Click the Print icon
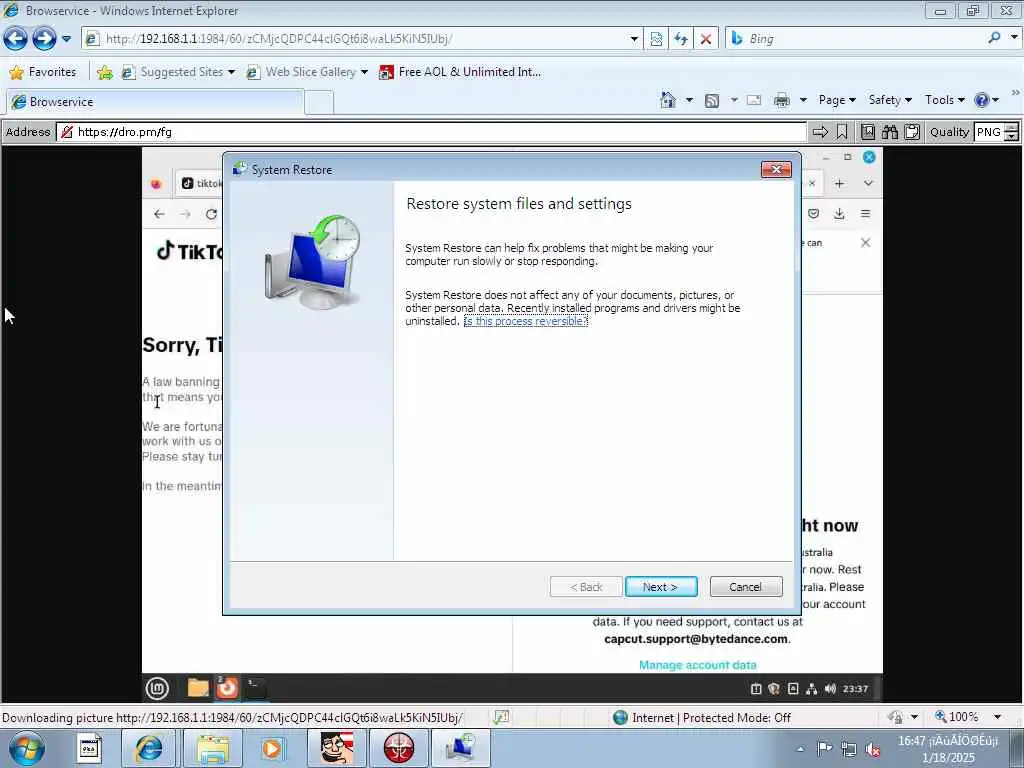 [x=782, y=100]
